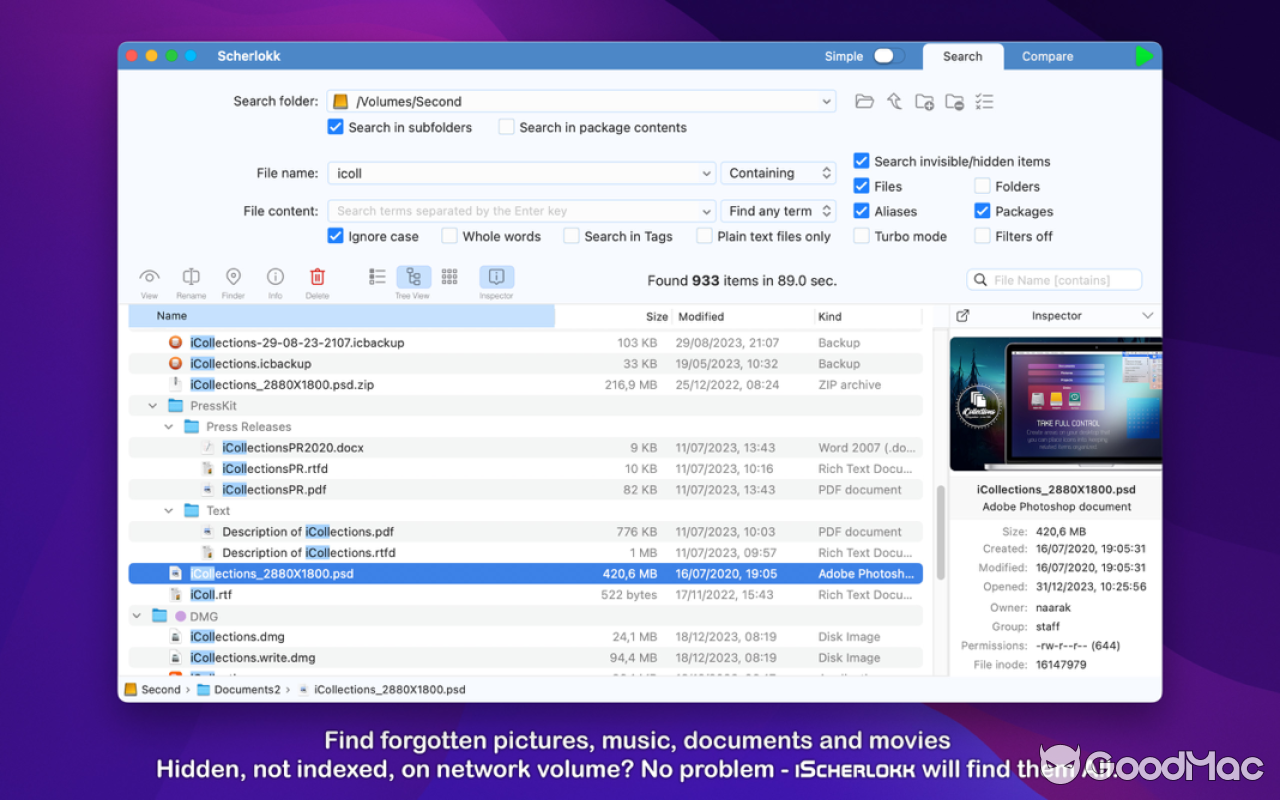
Task: Open the Finder locate icon
Action: pyautogui.click(x=233, y=278)
